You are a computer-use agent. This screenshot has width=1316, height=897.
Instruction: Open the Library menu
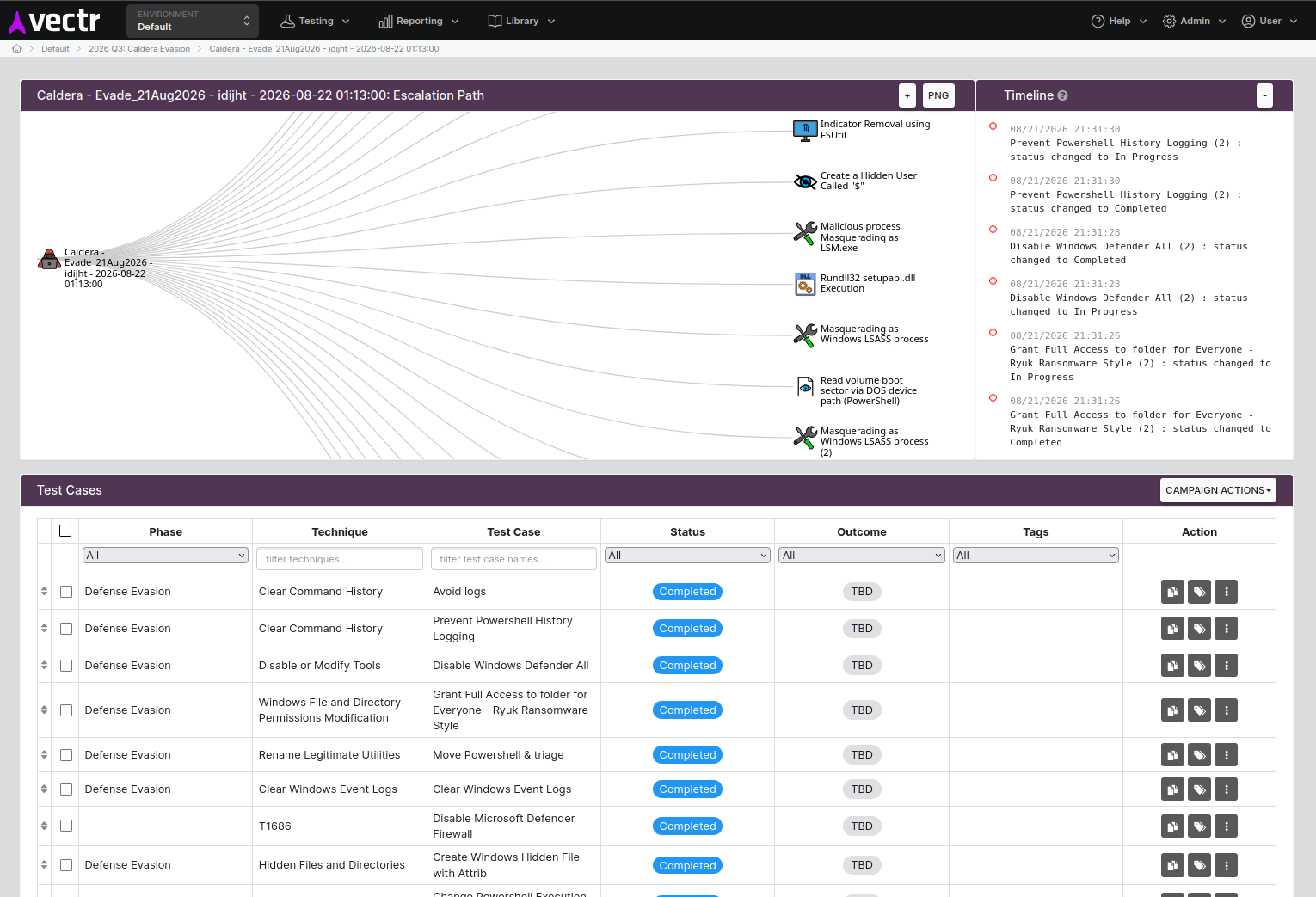point(522,21)
